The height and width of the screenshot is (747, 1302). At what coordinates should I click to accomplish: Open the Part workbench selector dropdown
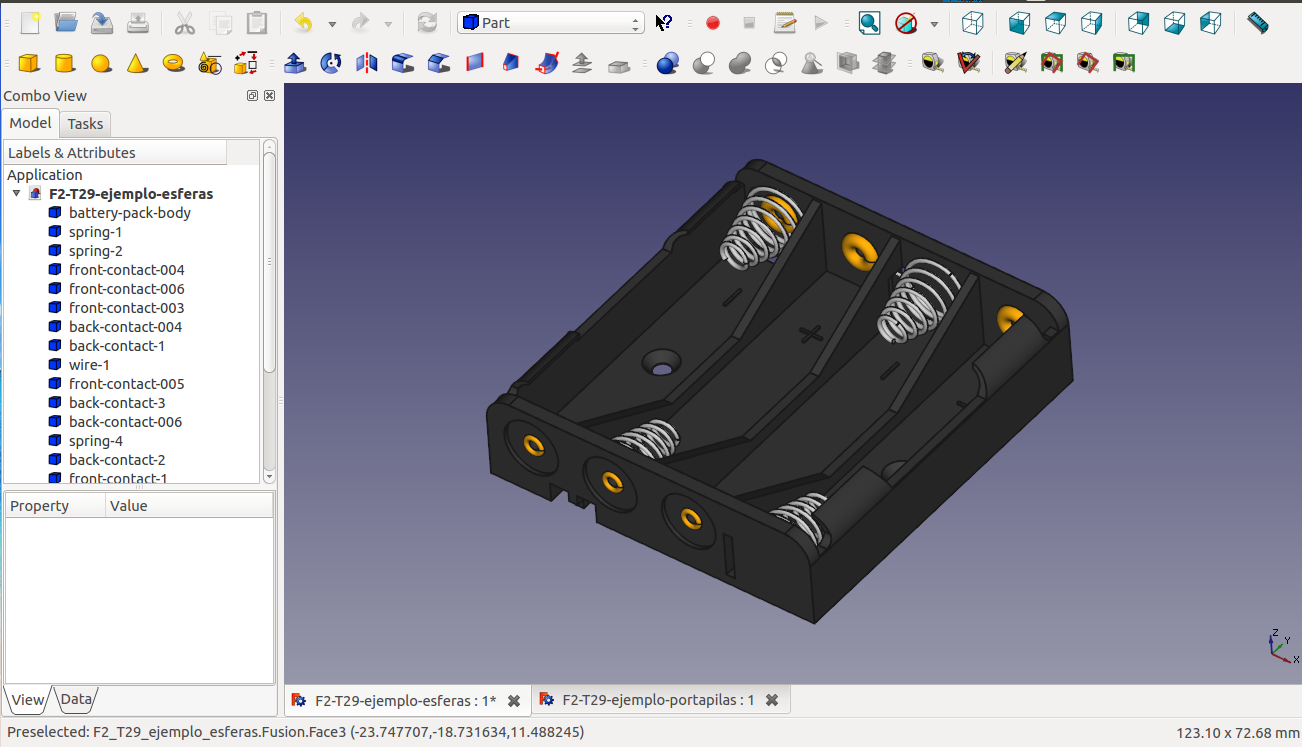550,23
